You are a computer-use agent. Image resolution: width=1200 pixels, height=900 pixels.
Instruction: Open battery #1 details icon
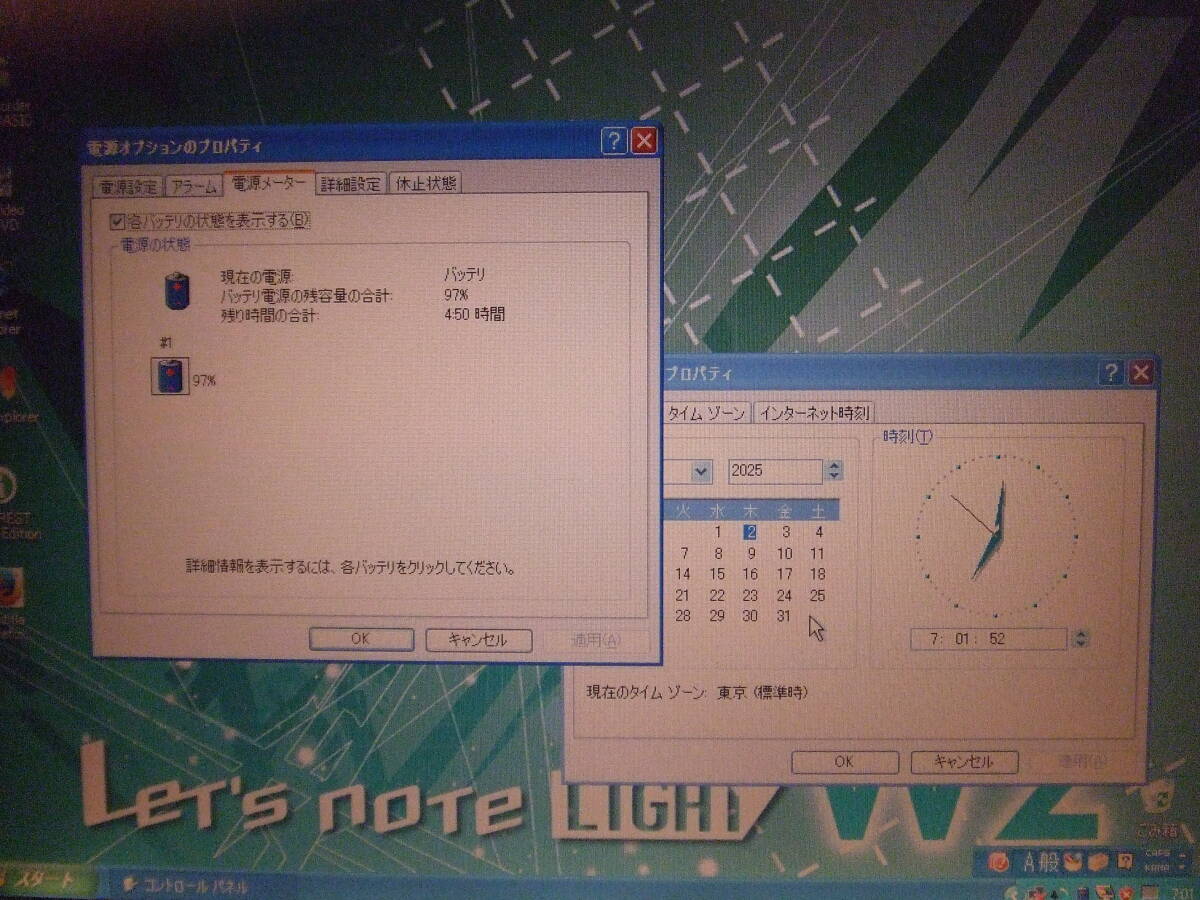(x=170, y=376)
